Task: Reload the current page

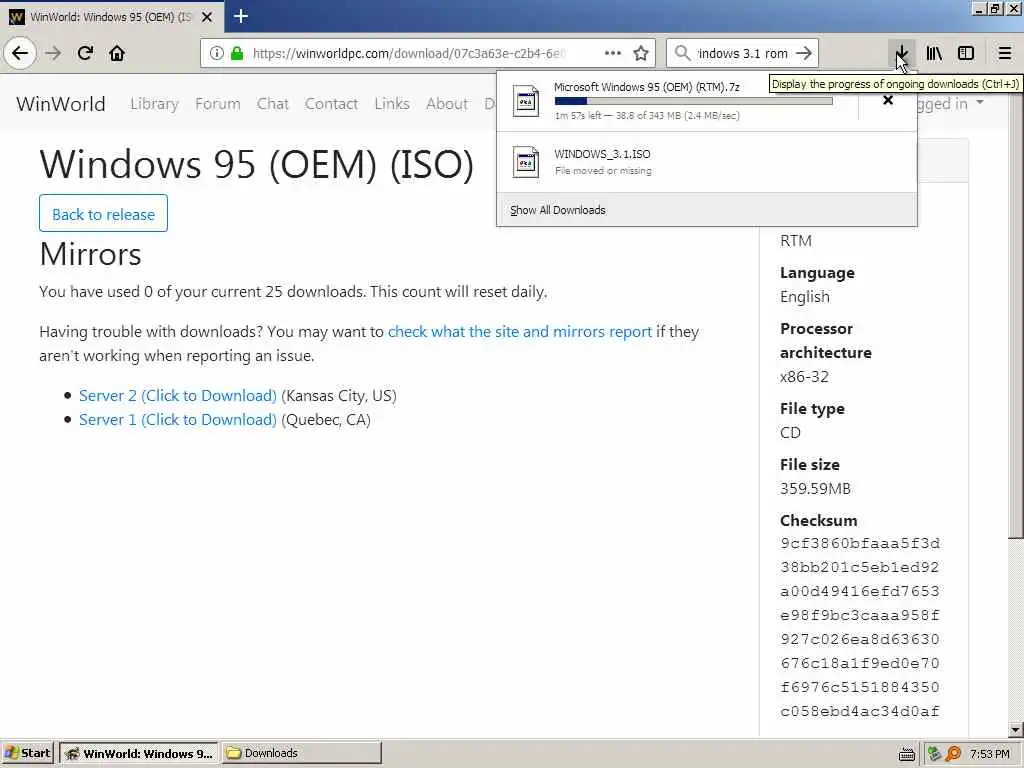Action: (x=85, y=53)
